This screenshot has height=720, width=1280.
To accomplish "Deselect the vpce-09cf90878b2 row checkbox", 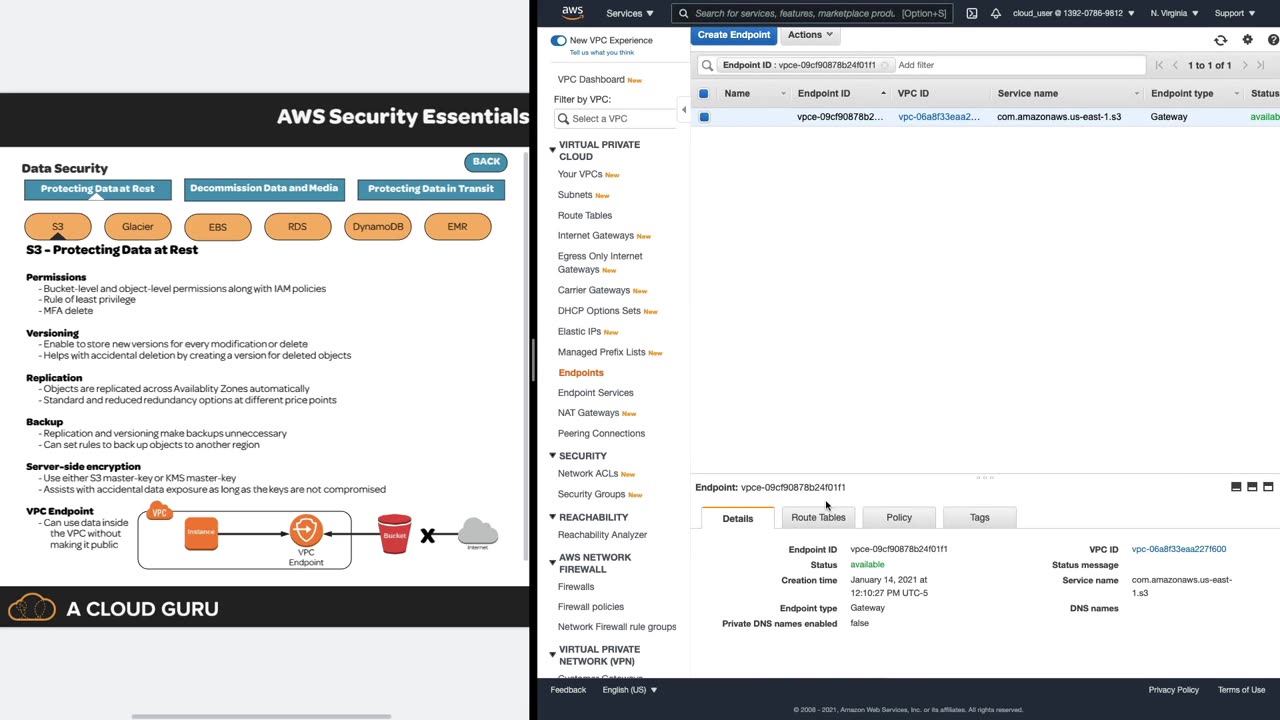I will [x=704, y=117].
